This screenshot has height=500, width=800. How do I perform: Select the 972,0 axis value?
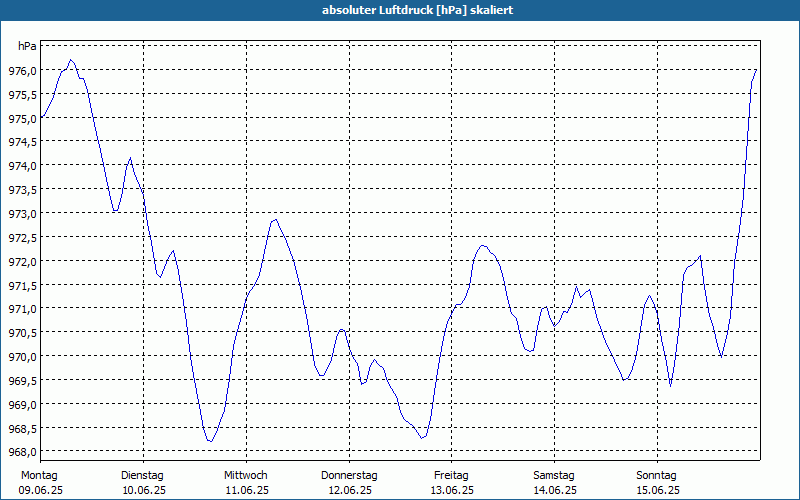[22, 261]
